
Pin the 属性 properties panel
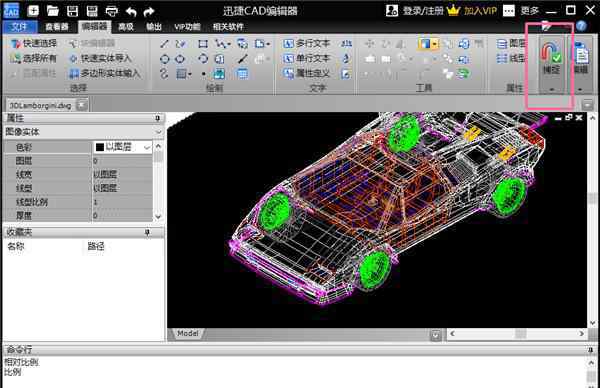[x=157, y=118]
